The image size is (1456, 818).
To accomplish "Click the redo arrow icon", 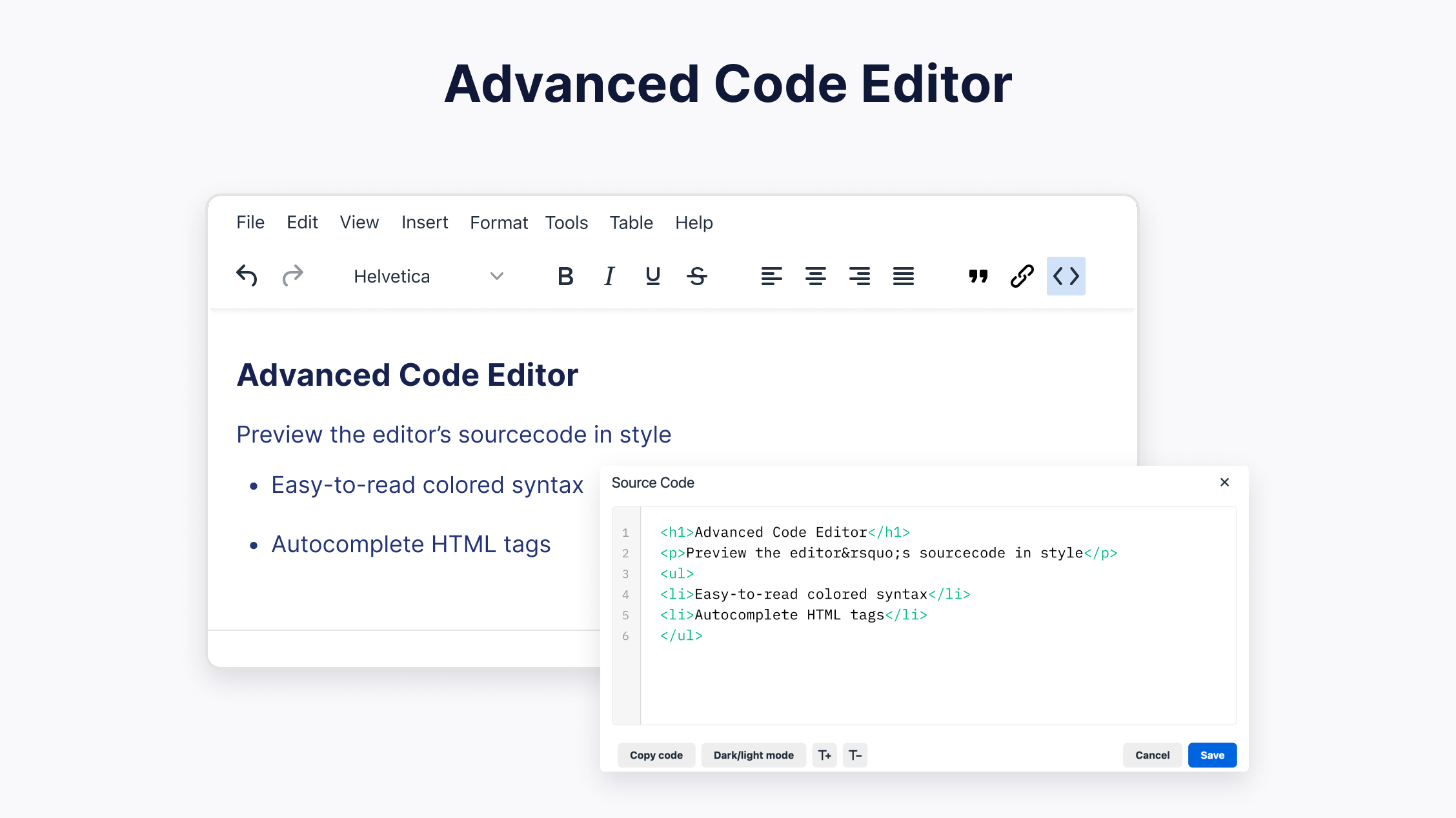I will pyautogui.click(x=293, y=276).
